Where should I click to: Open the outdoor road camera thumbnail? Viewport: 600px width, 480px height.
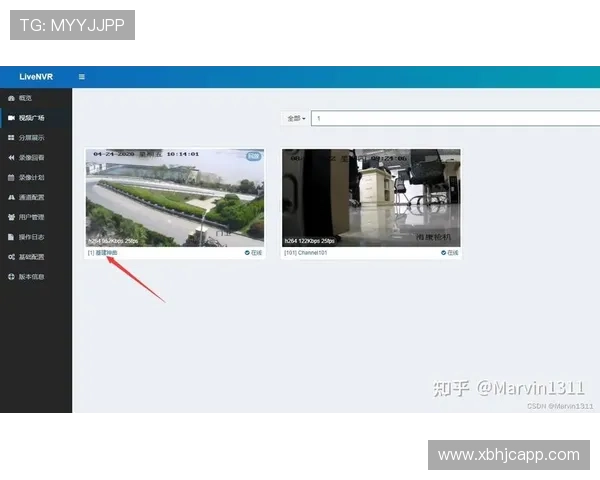[x=175, y=197]
